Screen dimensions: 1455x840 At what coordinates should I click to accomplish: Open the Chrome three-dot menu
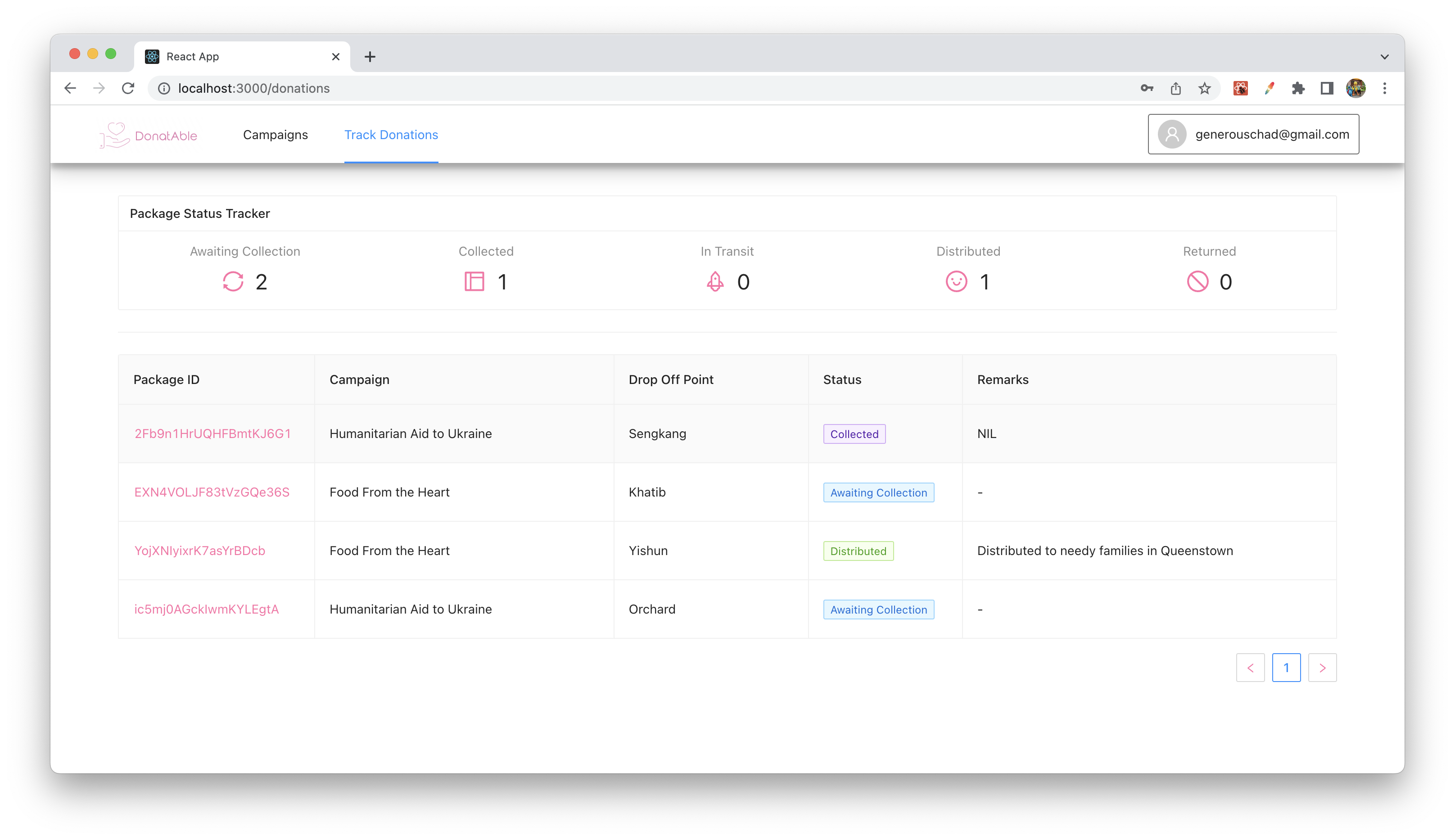point(1384,88)
